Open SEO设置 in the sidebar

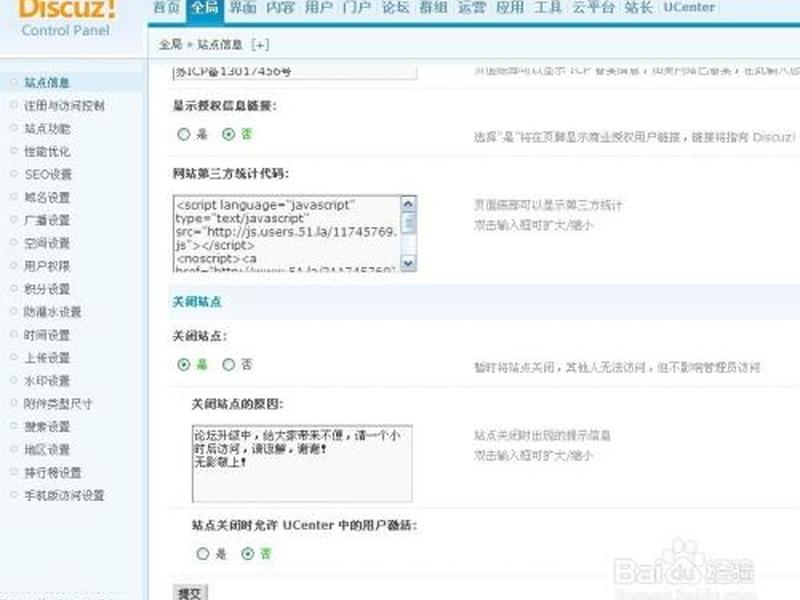[x=48, y=174]
